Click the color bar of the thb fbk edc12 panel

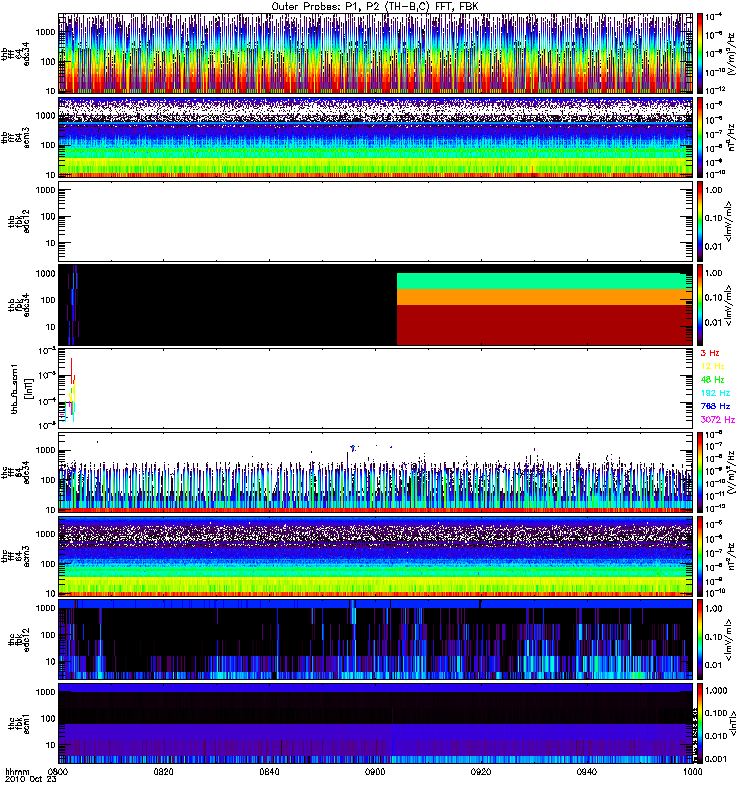click(700, 221)
